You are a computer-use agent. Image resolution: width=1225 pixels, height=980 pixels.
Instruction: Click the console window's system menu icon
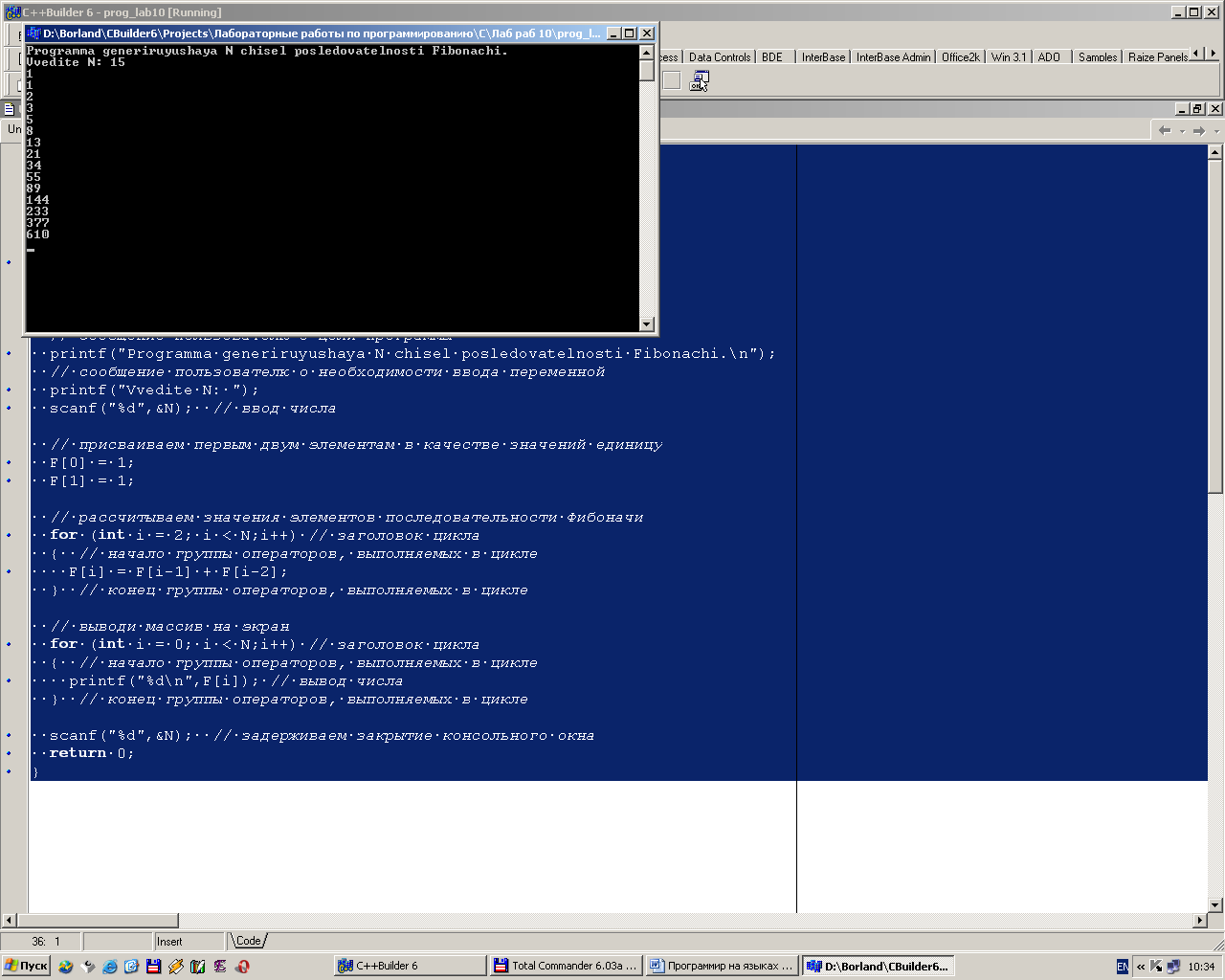[33, 33]
